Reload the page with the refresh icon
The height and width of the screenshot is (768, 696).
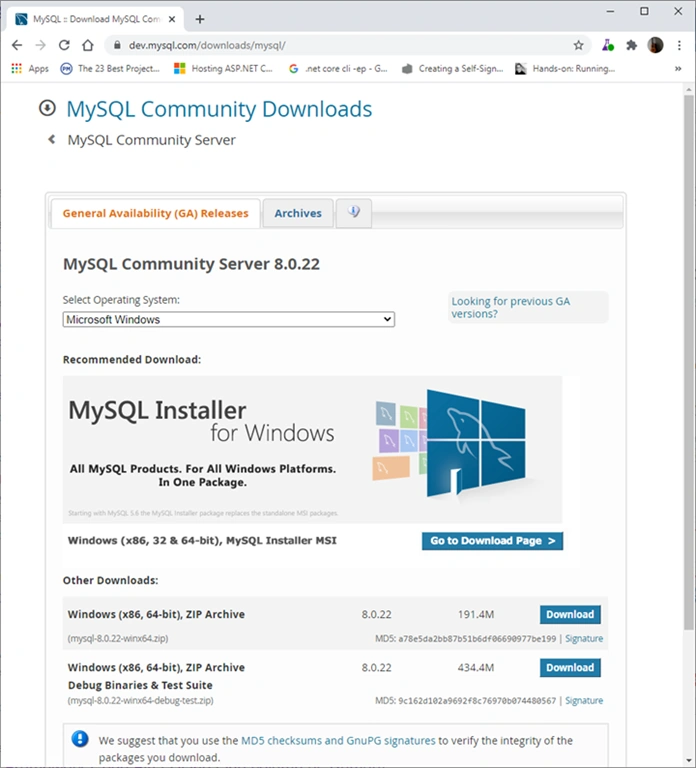[x=64, y=46]
